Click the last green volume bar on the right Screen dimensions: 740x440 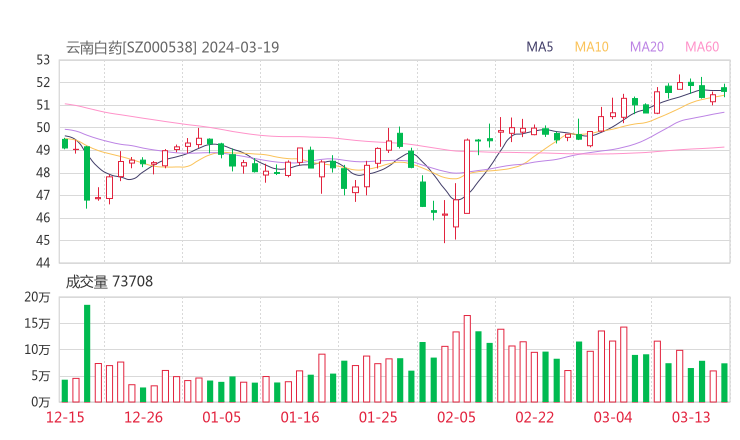pos(724,383)
